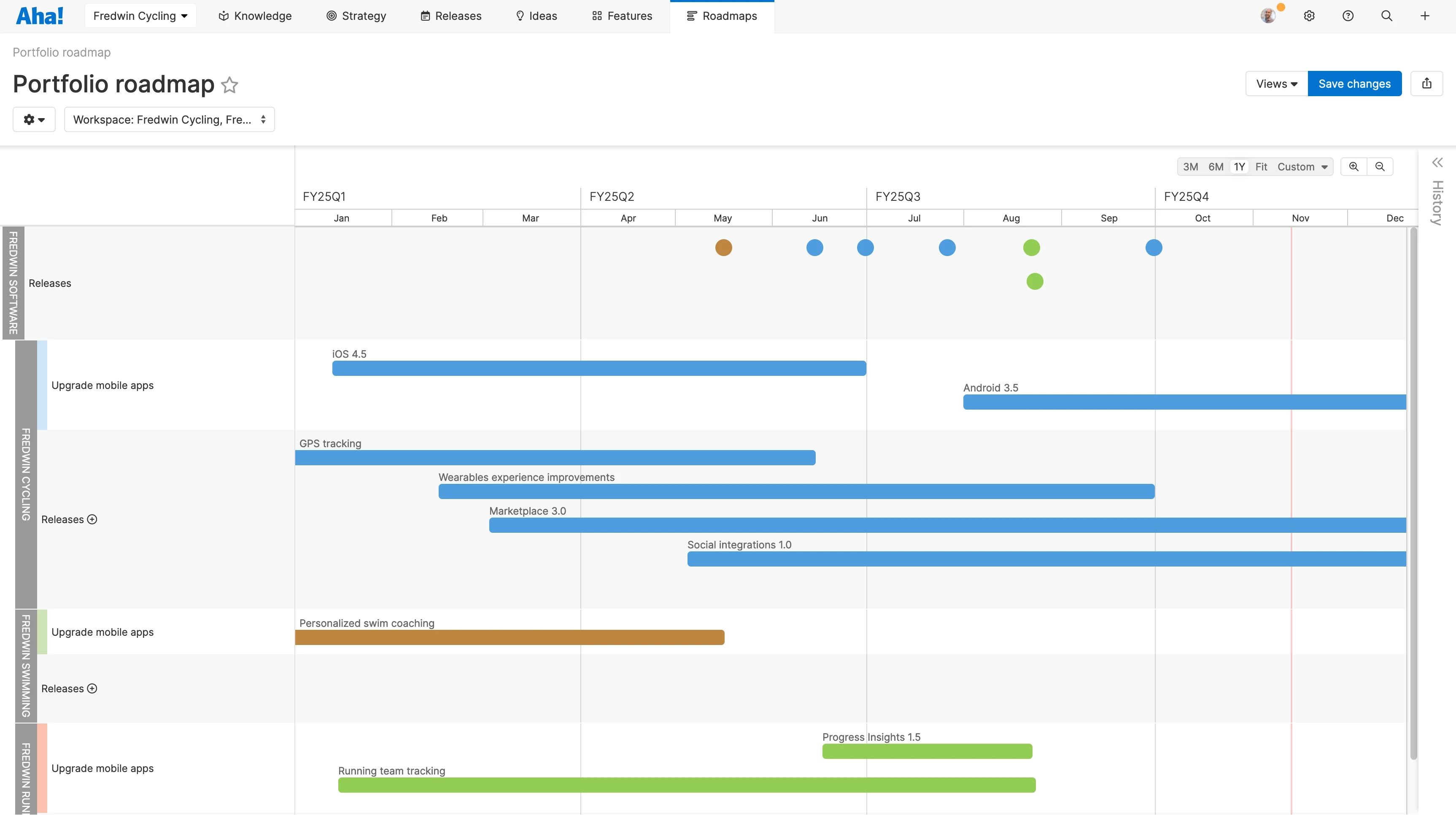
Task: Open the Knowledge section
Action: (x=255, y=15)
